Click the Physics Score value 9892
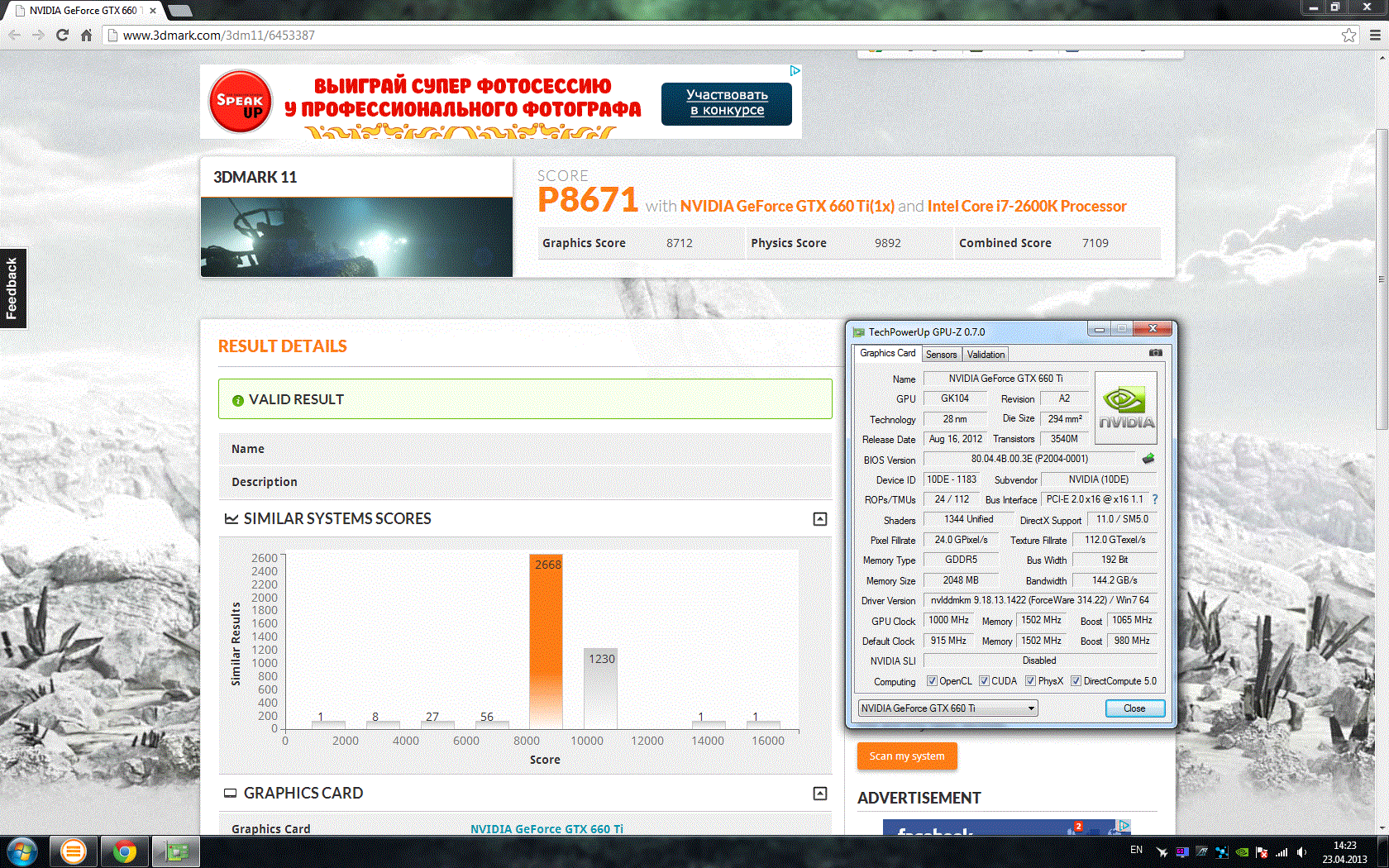 888,243
